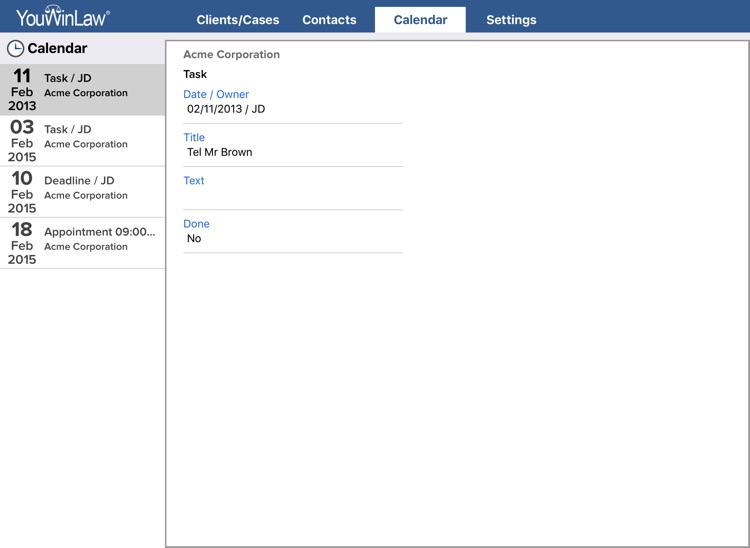The height and width of the screenshot is (548, 750).
Task: Select the 11 Feb 2013 Task entry
Action: [x=82, y=90]
